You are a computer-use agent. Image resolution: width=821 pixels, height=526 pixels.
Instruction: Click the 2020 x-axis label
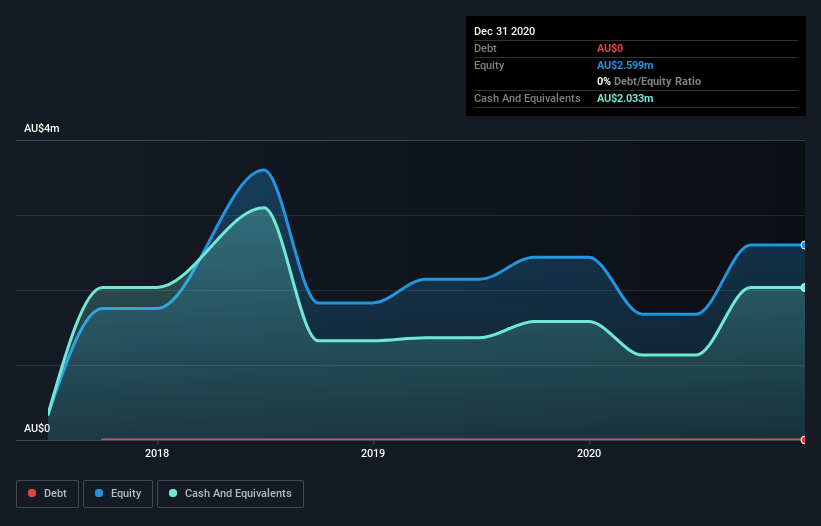[x=589, y=453]
